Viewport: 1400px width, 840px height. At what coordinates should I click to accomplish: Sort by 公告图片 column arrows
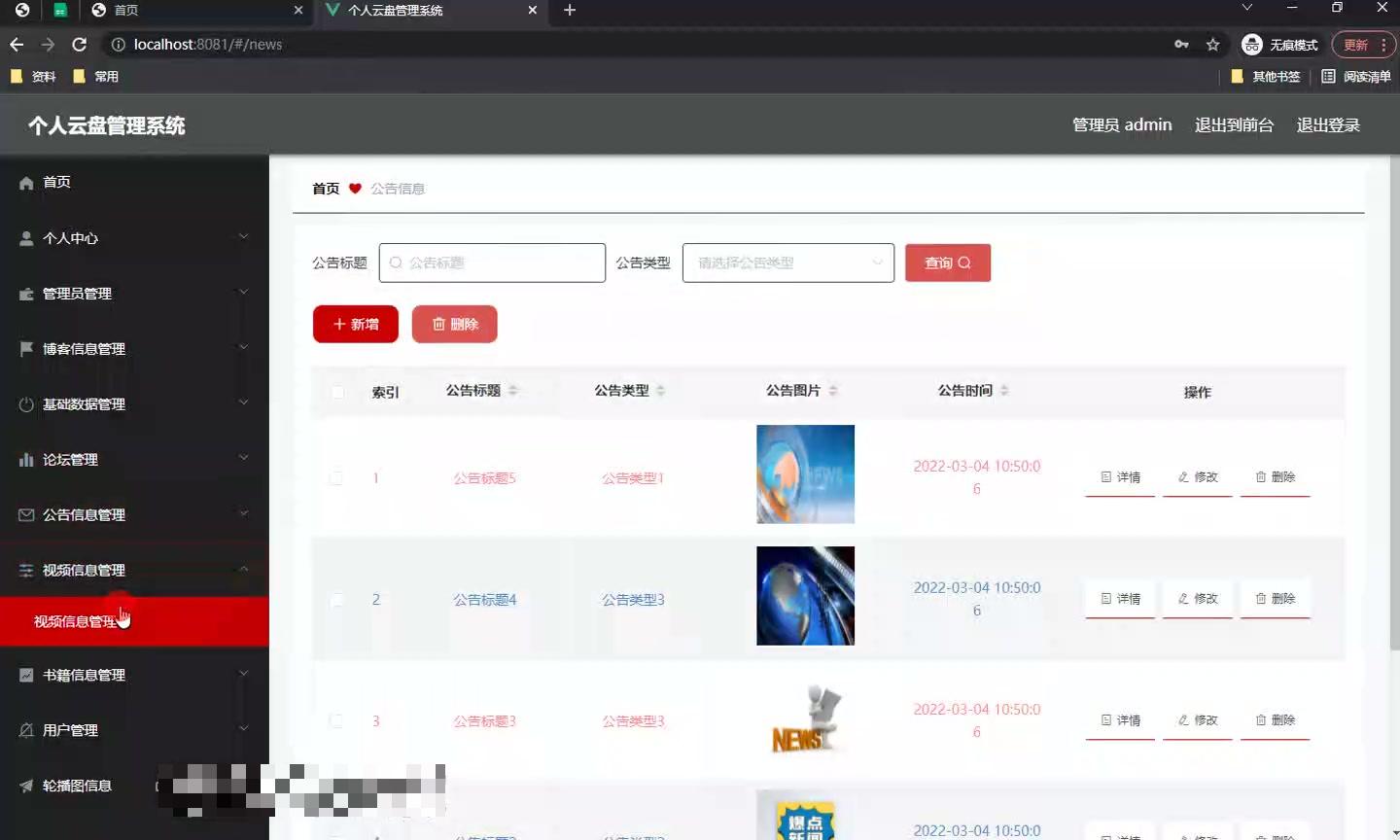[833, 391]
